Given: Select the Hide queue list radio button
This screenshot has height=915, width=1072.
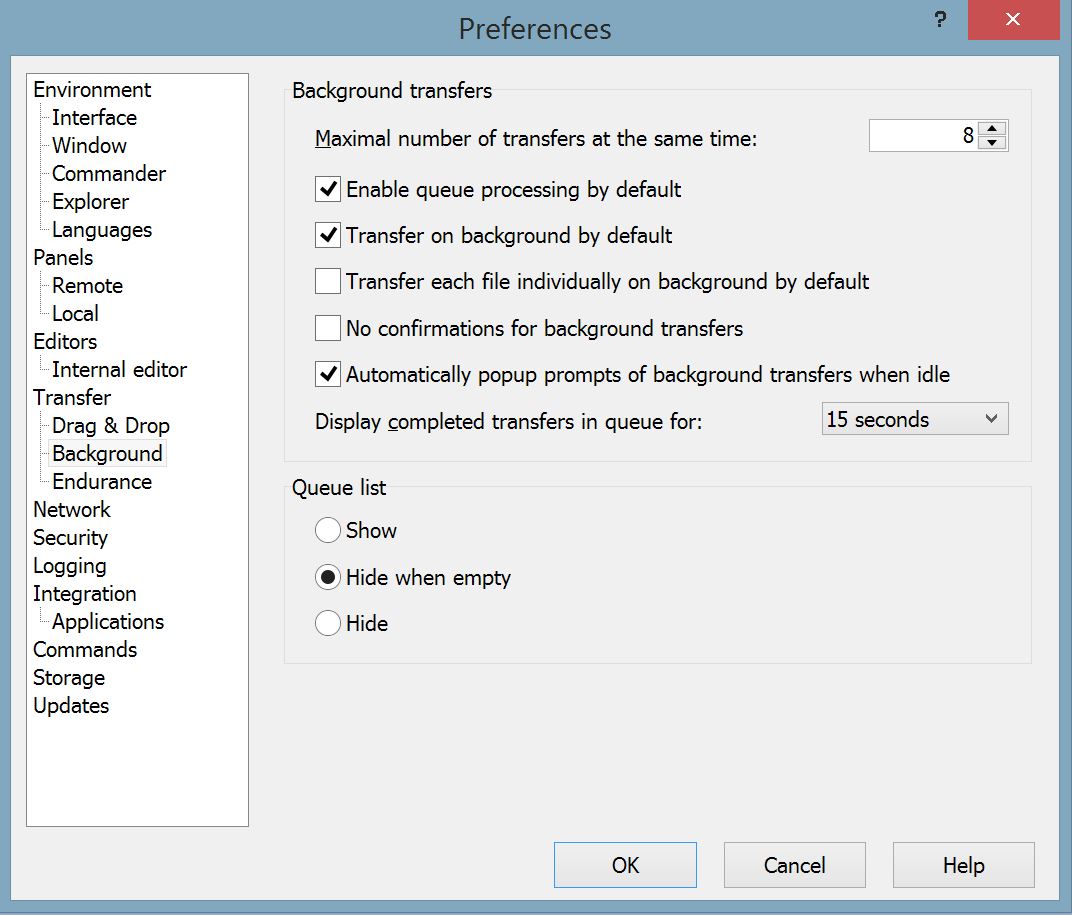Looking at the screenshot, I should [328, 623].
